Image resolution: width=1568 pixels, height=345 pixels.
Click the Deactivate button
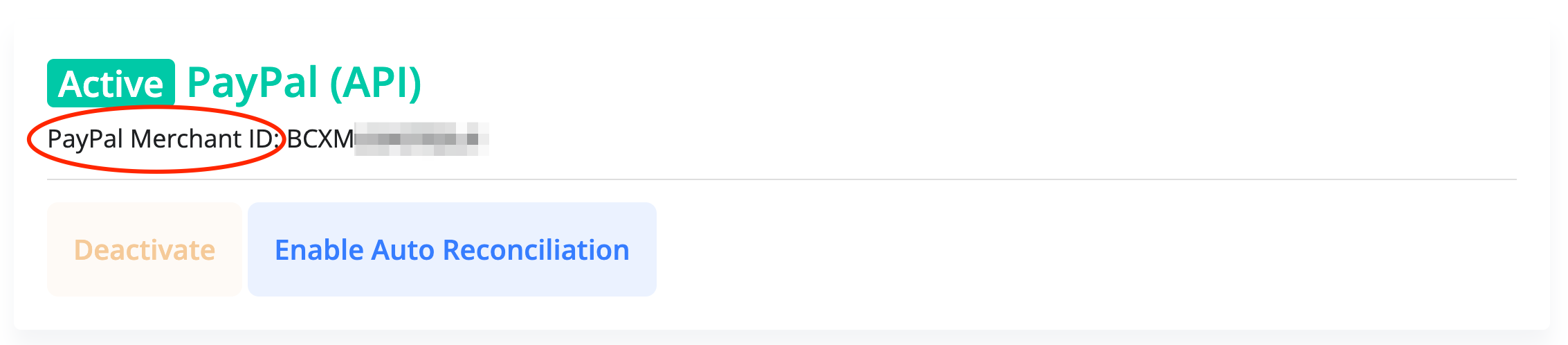144,250
